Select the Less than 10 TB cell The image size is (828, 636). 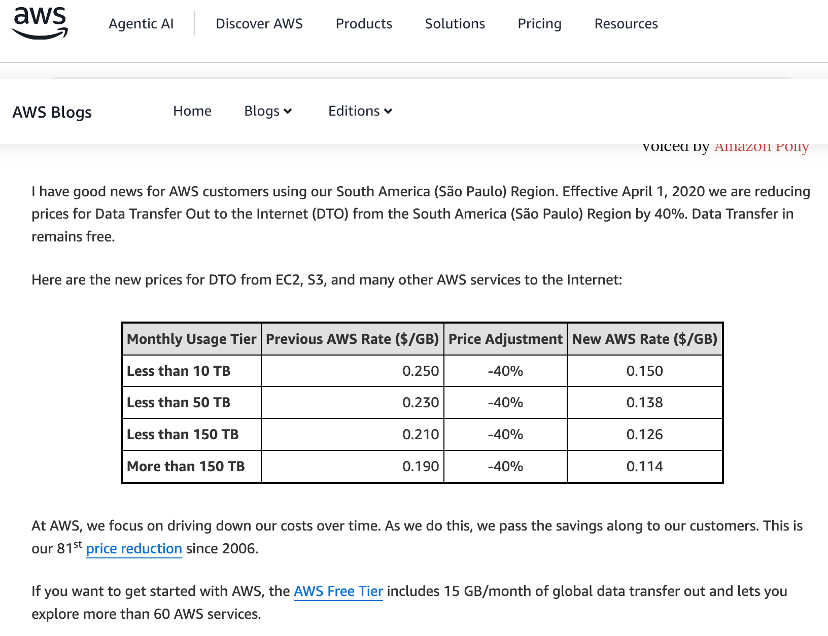pyautogui.click(x=192, y=371)
